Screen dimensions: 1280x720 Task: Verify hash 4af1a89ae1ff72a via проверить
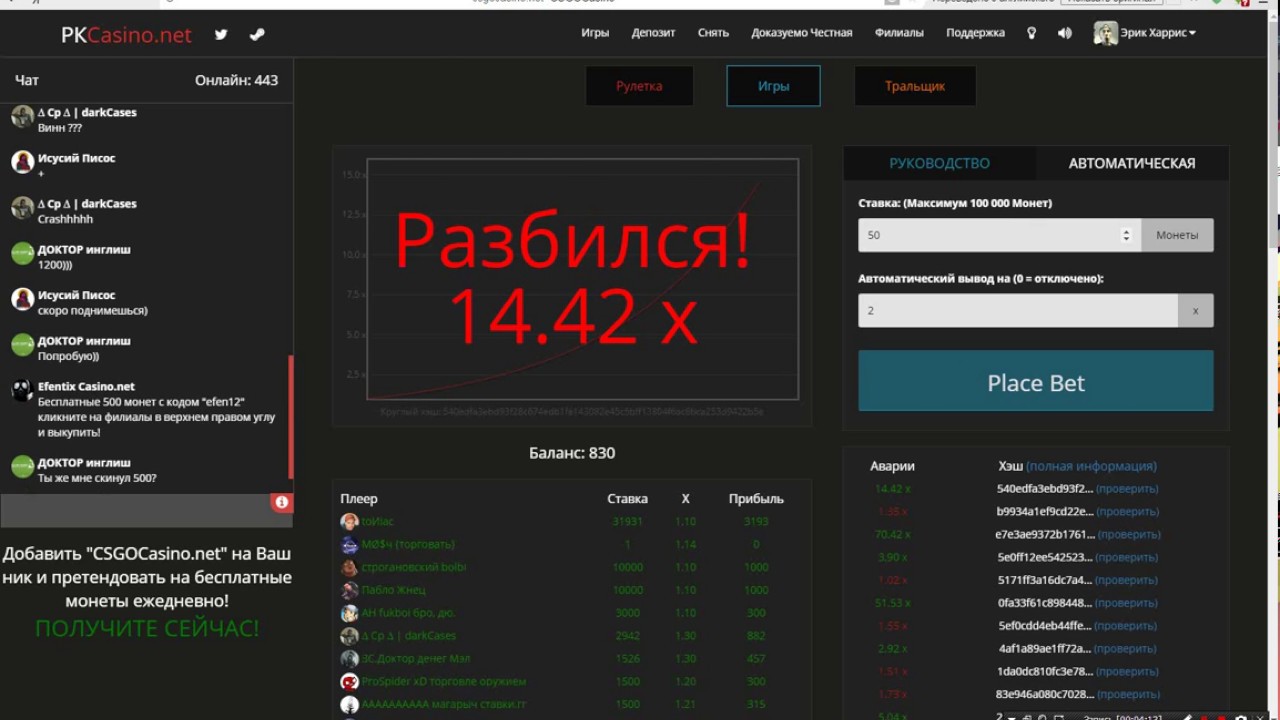tap(1127, 648)
